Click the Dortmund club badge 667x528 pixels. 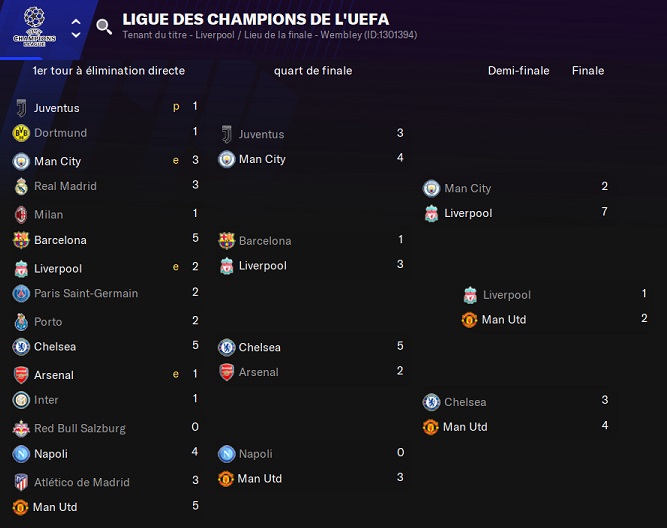(21, 133)
